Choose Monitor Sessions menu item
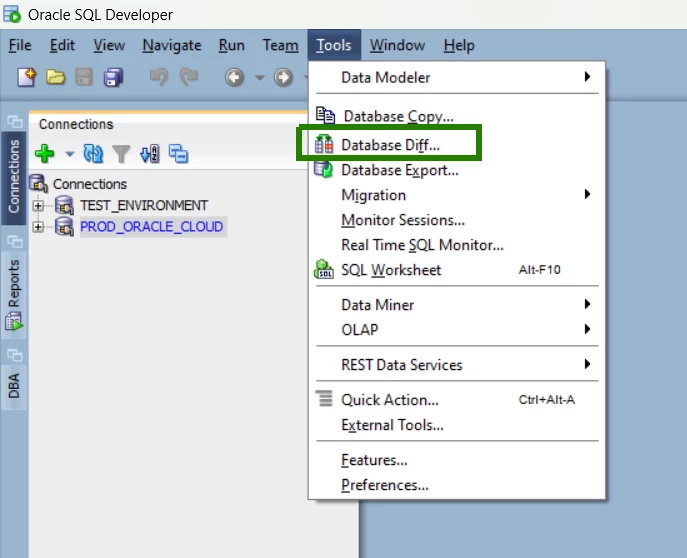687x558 pixels. click(457, 220)
